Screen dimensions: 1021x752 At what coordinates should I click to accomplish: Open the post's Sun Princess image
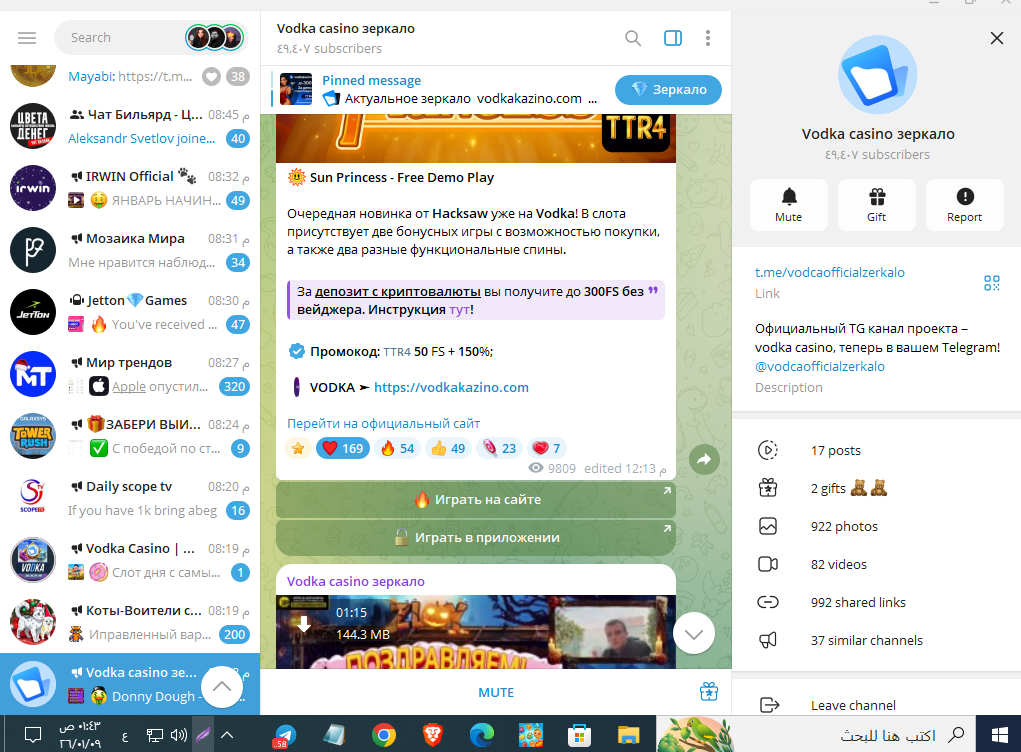476,138
